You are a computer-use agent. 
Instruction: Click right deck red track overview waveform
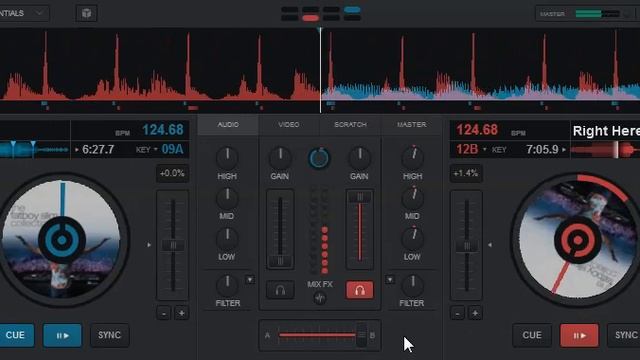(x=605, y=149)
